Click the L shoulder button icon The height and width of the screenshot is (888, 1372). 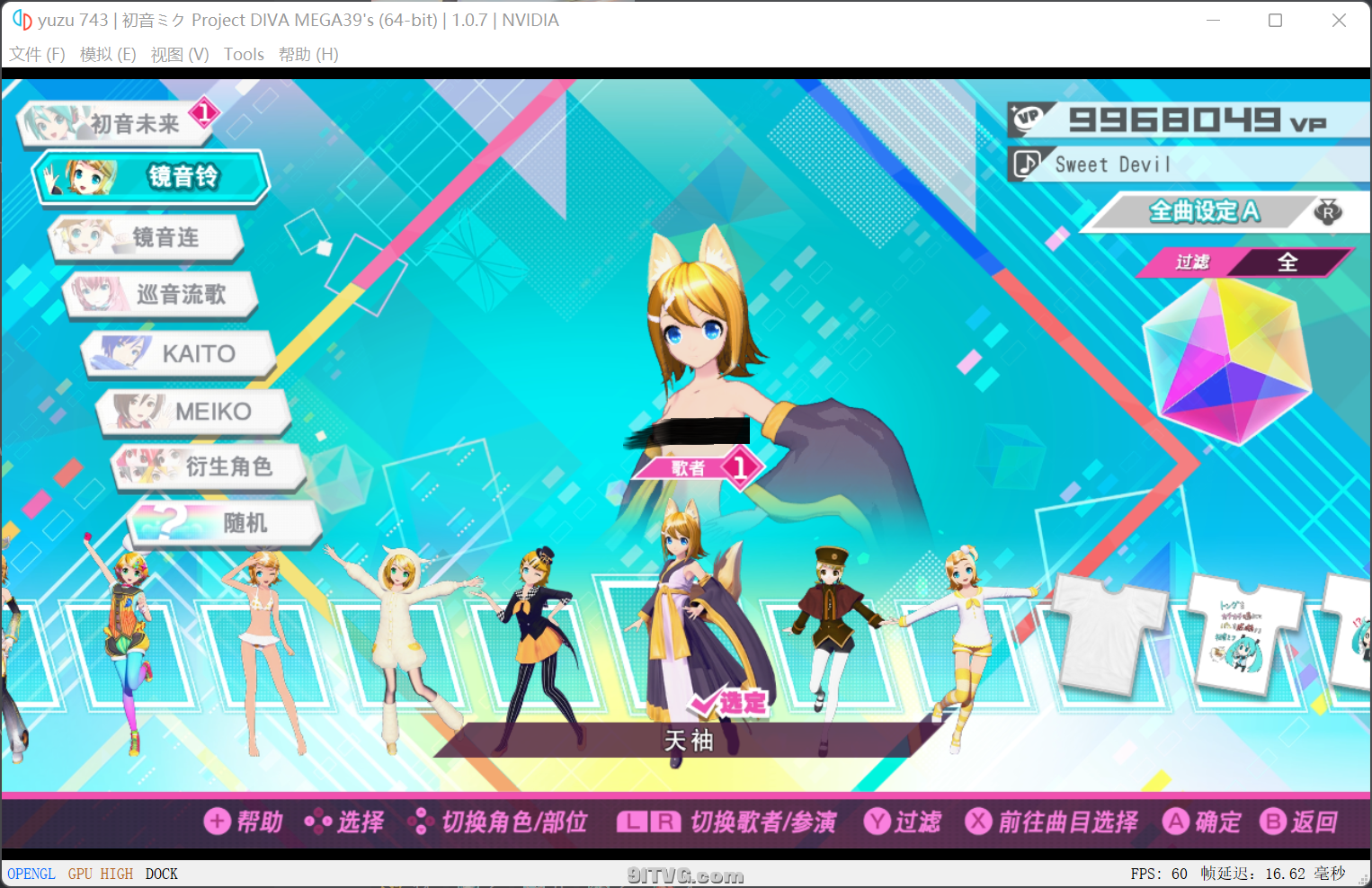point(632,821)
